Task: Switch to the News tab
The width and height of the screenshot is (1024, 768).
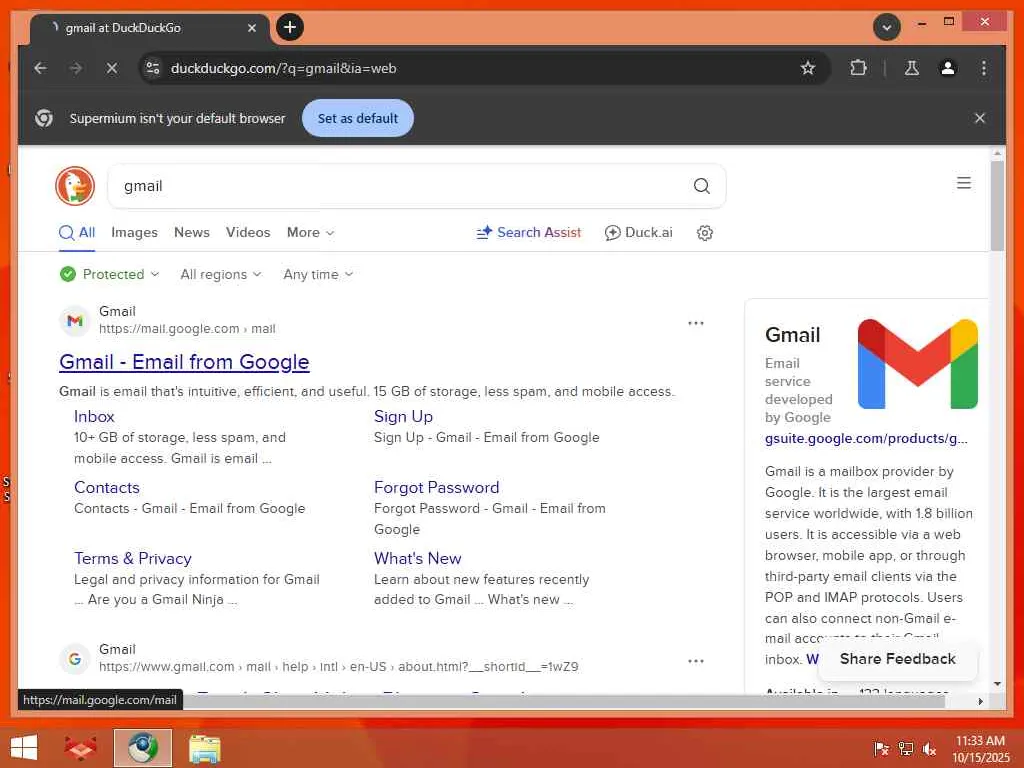Action: 192,232
